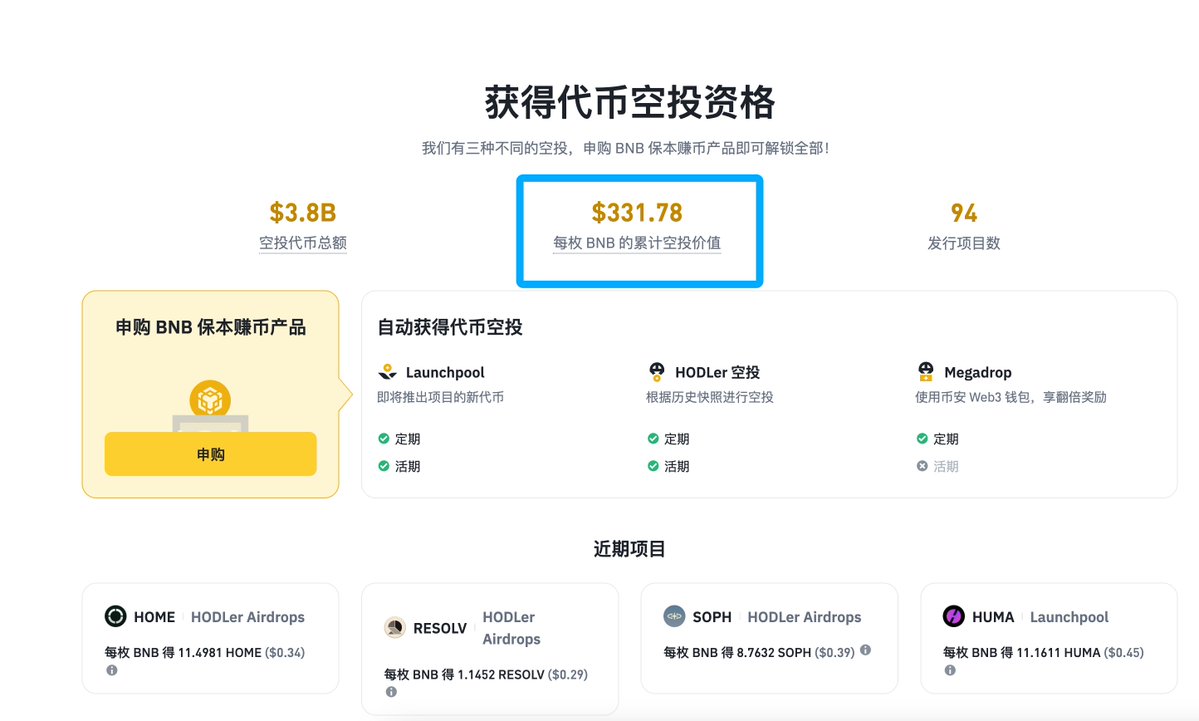Screen dimensions: 1199x721
Task: Open the SOPH project name
Action: click(x=712, y=617)
